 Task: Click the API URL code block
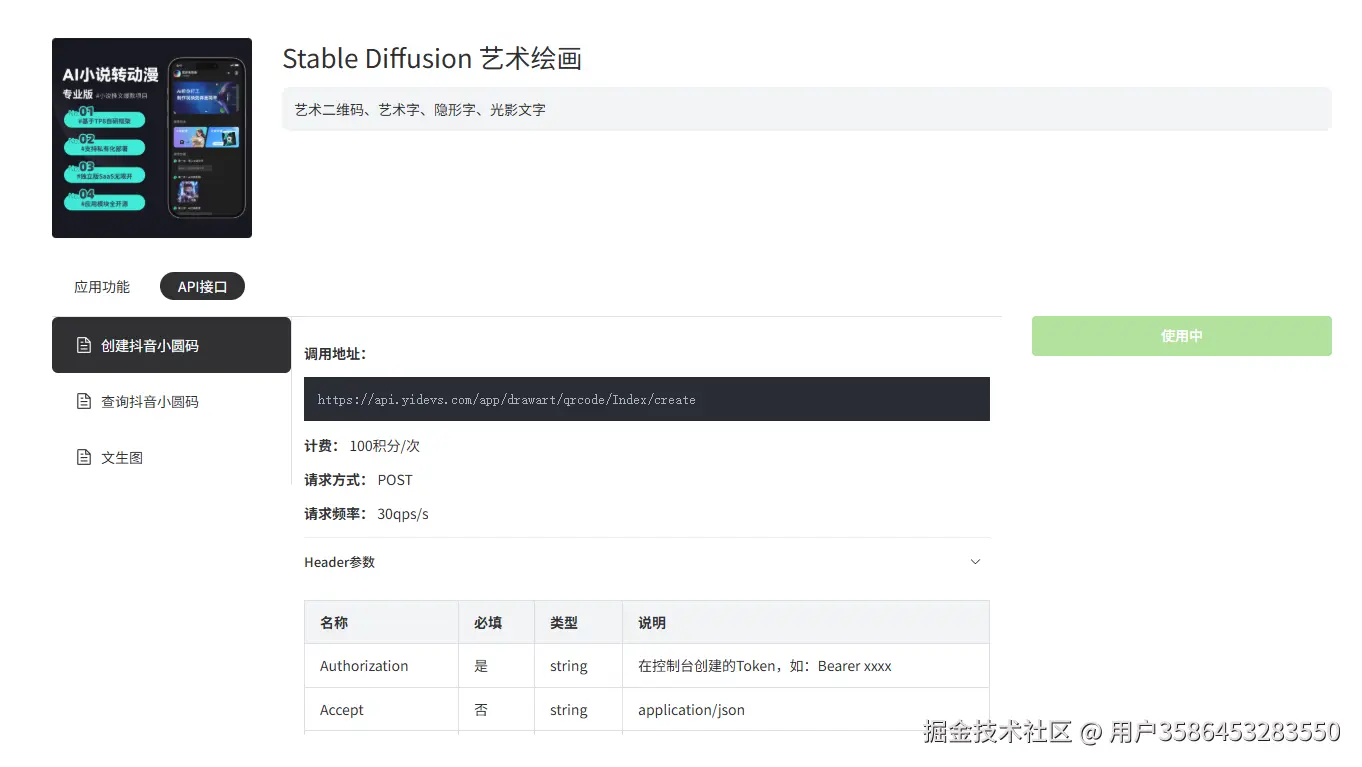point(647,399)
